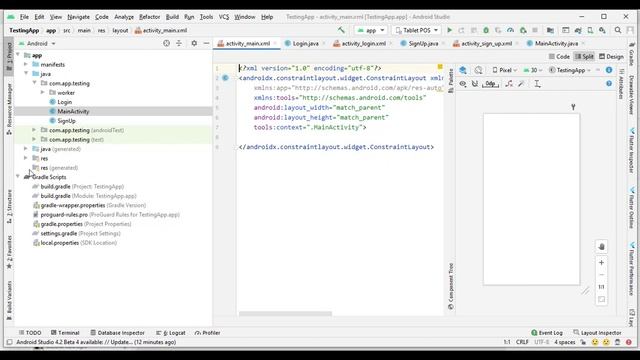Open the API 30 version dropdown
Viewport: 640px width, 360px height.
[533, 70]
